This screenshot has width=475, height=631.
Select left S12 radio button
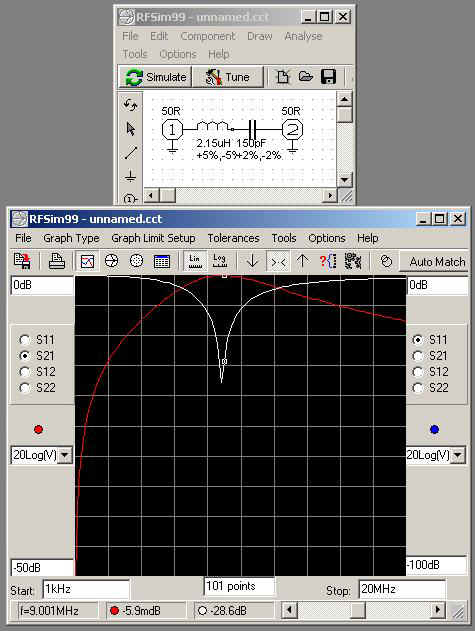point(25,372)
